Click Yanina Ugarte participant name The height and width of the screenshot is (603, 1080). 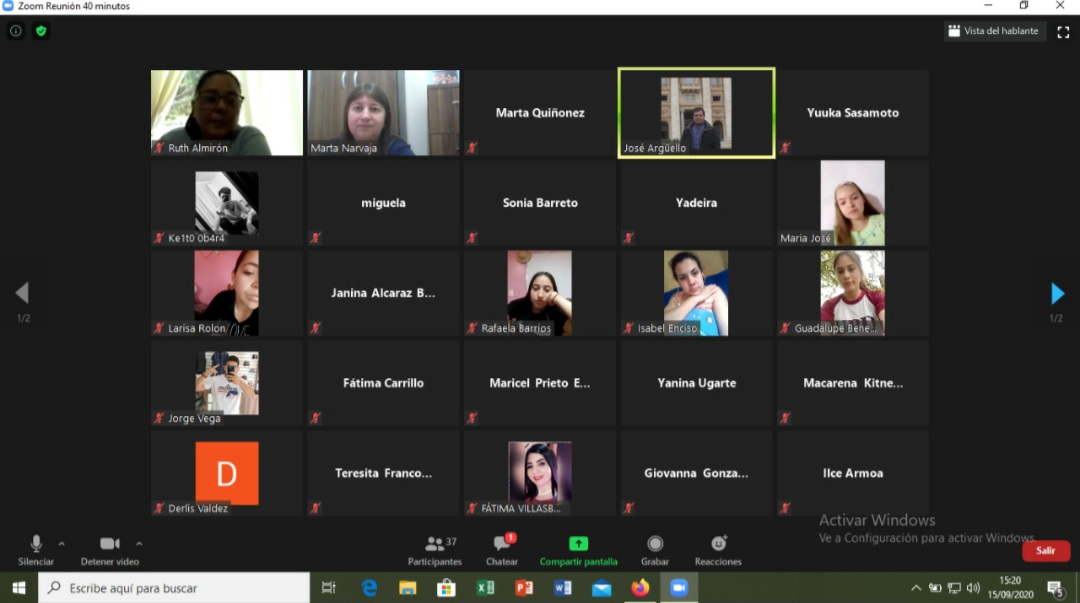point(696,382)
